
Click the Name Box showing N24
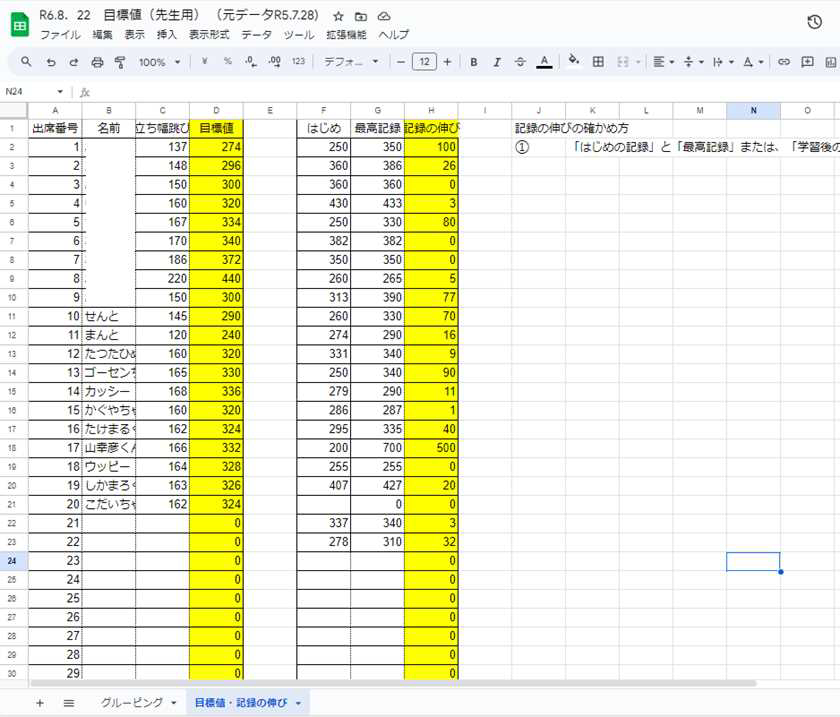30,92
